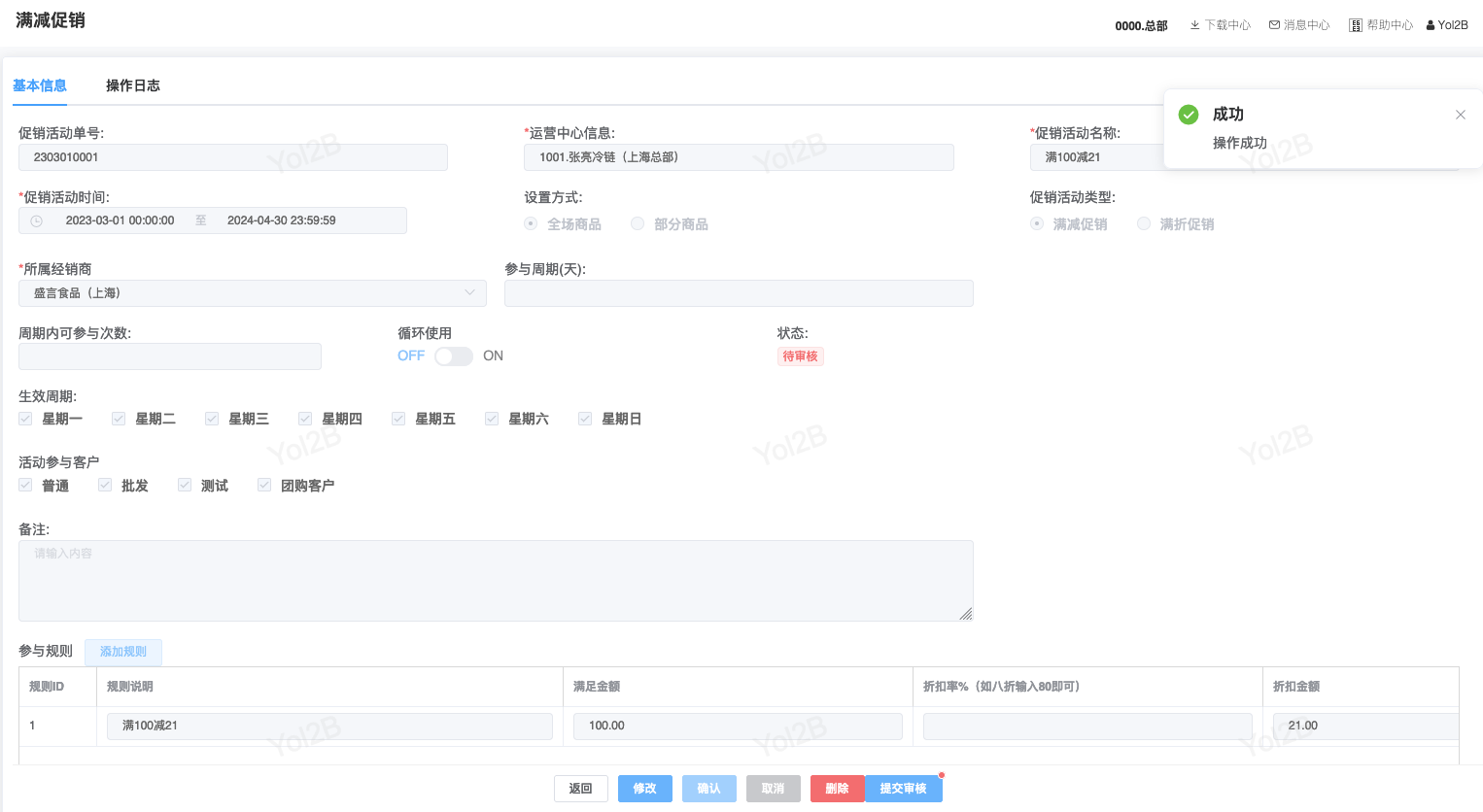This screenshot has width=1483, height=812.
Task: Click the 折扣金额 field showing 21.00
Action: pyautogui.click(x=1365, y=727)
